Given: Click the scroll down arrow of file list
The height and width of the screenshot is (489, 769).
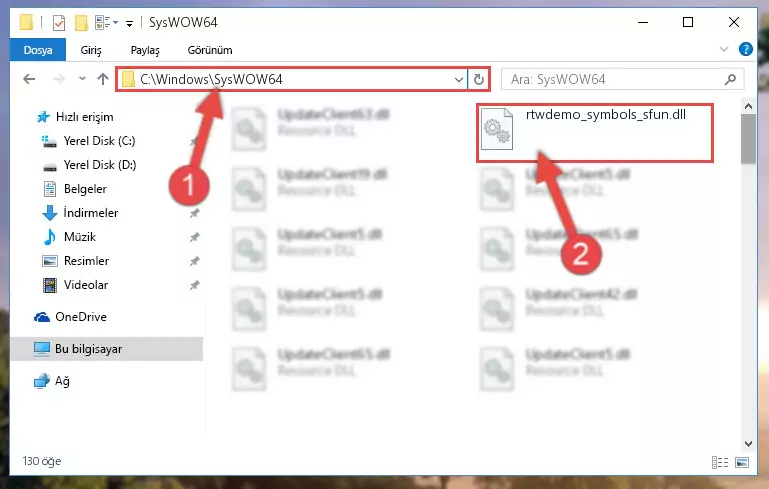Looking at the screenshot, I should click(x=748, y=444).
